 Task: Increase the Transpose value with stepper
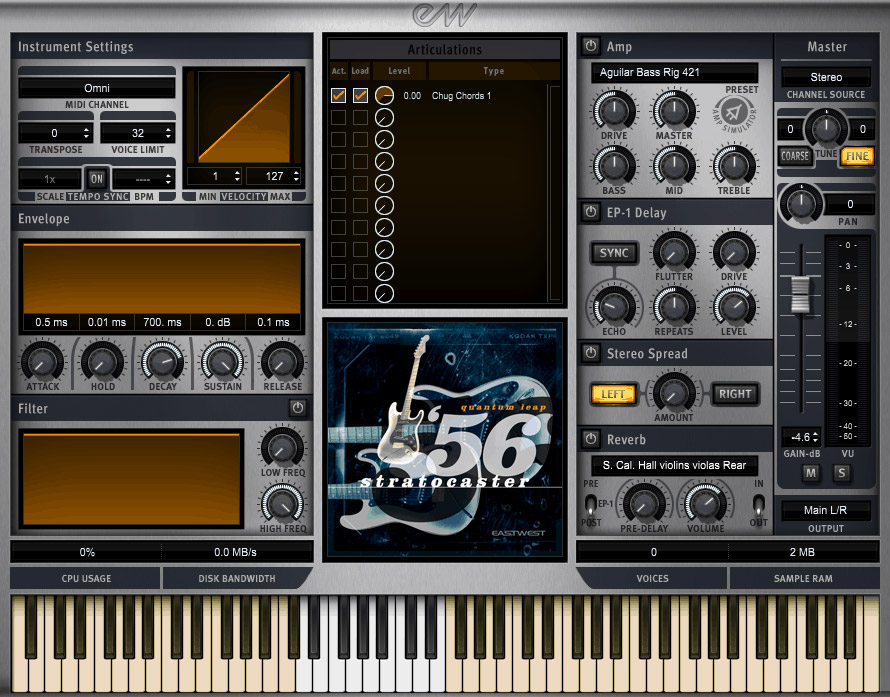point(86,129)
